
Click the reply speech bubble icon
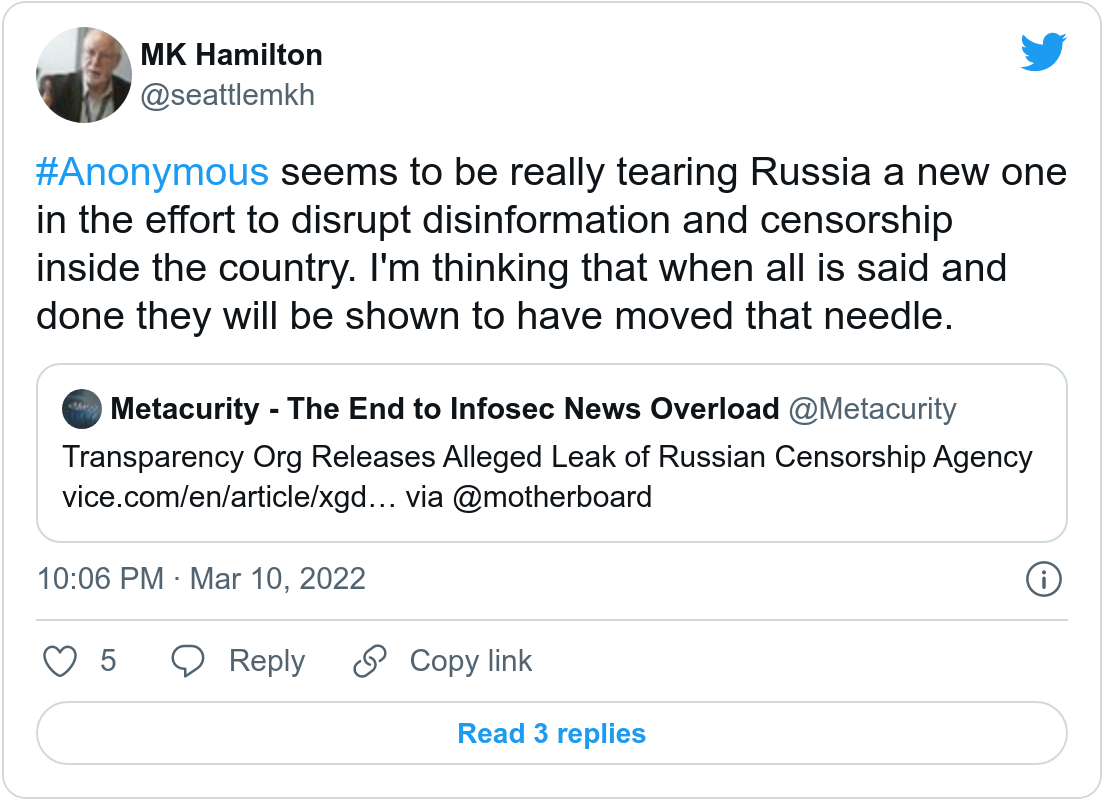[188, 661]
